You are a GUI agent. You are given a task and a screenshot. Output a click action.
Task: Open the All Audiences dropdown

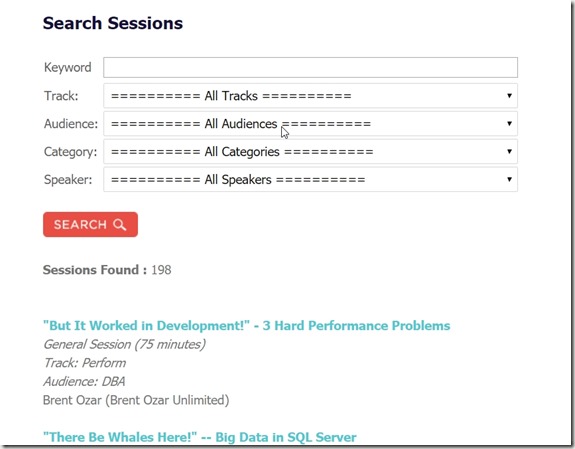(310, 124)
